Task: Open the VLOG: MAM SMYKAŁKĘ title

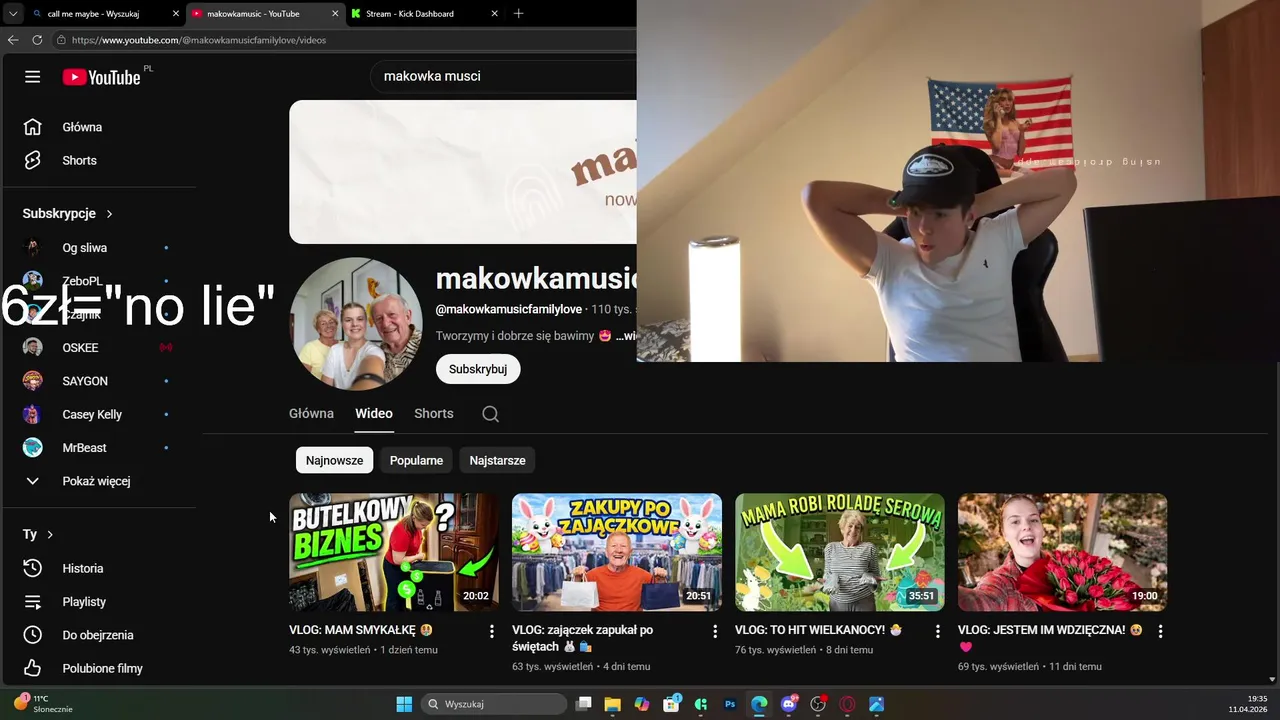Action: pyautogui.click(x=360, y=630)
